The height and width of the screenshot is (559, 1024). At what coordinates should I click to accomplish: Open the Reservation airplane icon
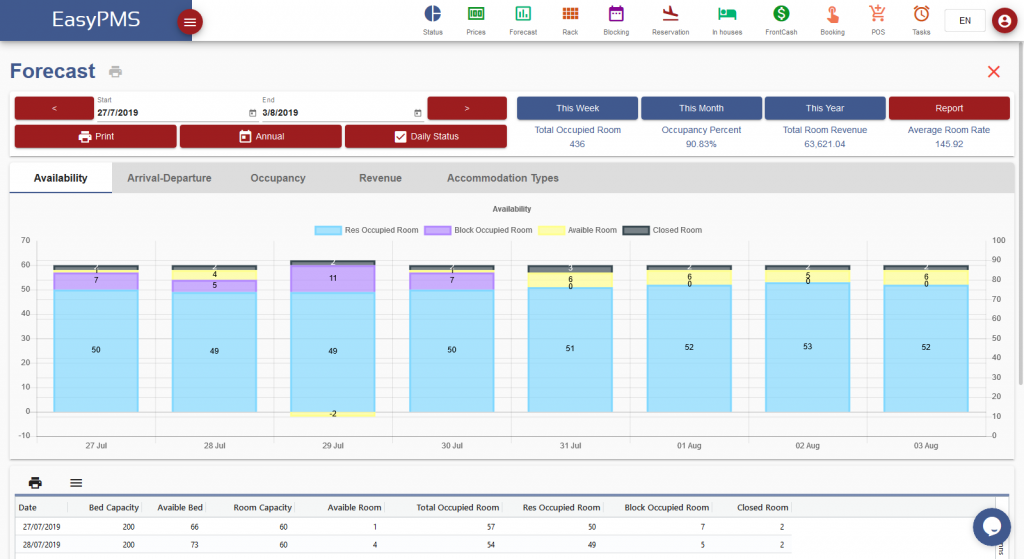point(670,14)
